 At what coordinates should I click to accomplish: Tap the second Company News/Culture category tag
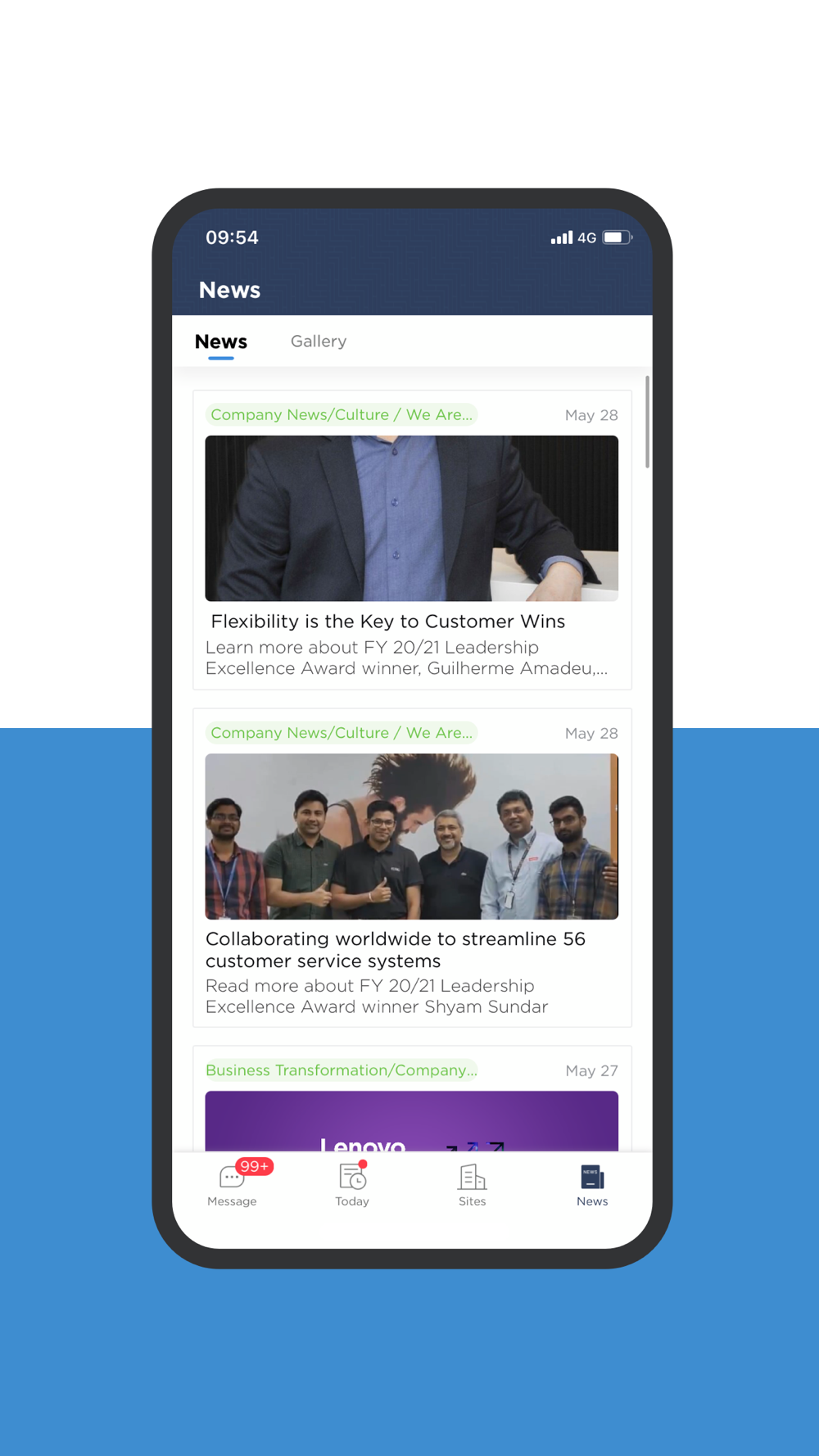[342, 733]
